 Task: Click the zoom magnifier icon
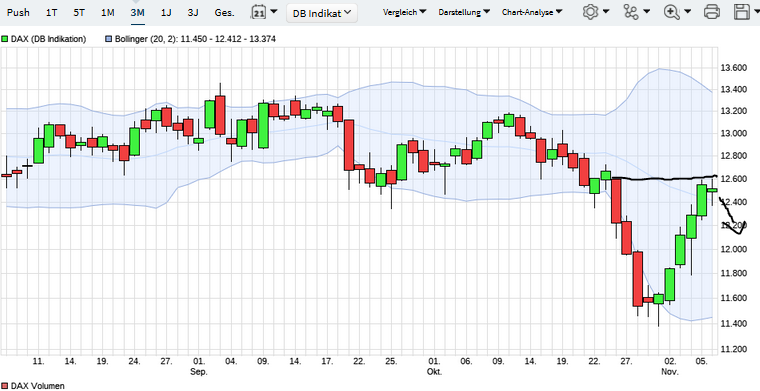coord(671,12)
